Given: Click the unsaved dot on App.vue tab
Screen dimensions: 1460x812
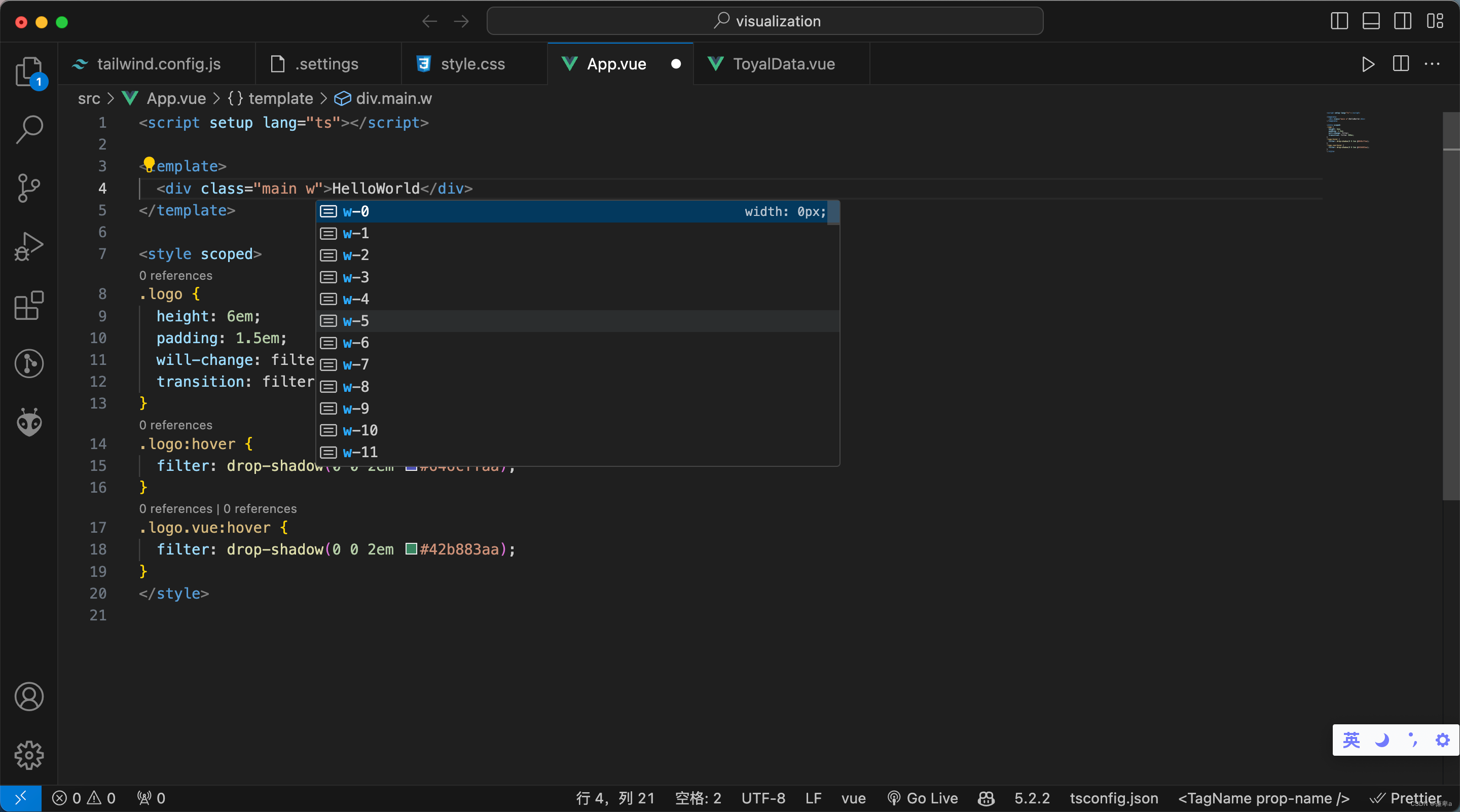Looking at the screenshot, I should tap(676, 64).
